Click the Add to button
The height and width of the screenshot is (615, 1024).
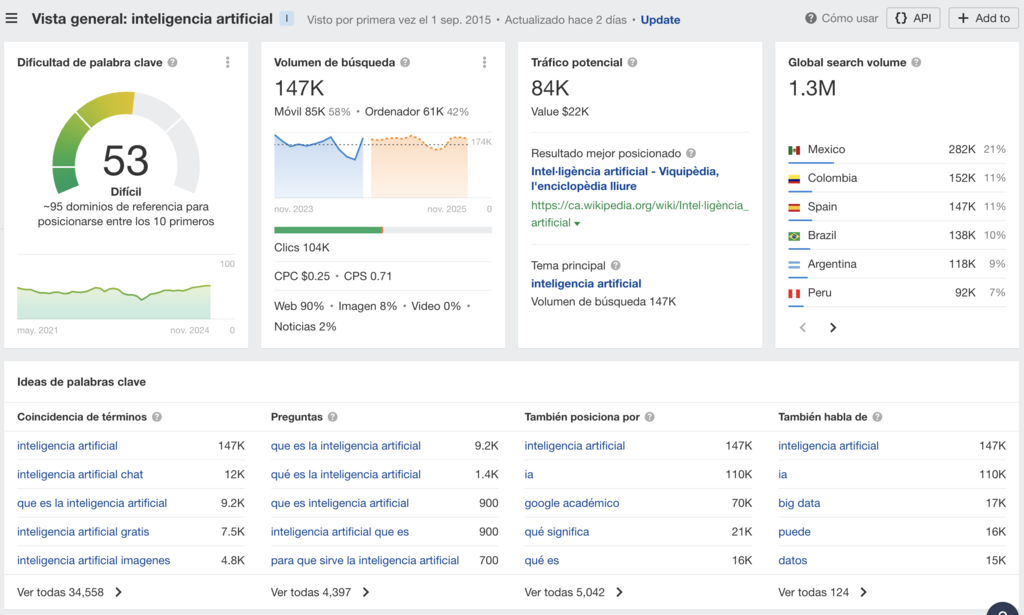click(982, 17)
